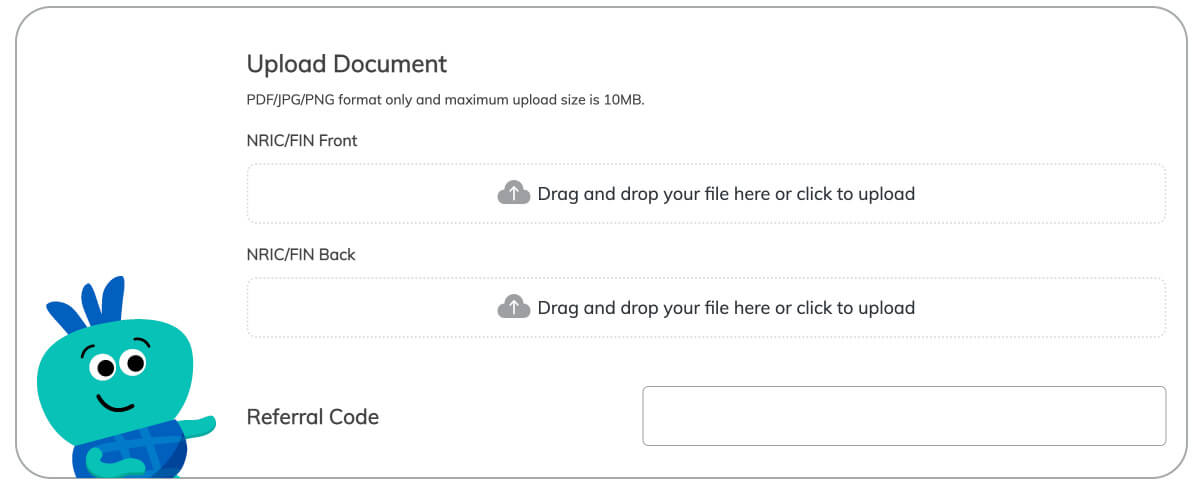Click the mascot's eyes
This screenshot has width=1200, height=497.
coord(118,362)
